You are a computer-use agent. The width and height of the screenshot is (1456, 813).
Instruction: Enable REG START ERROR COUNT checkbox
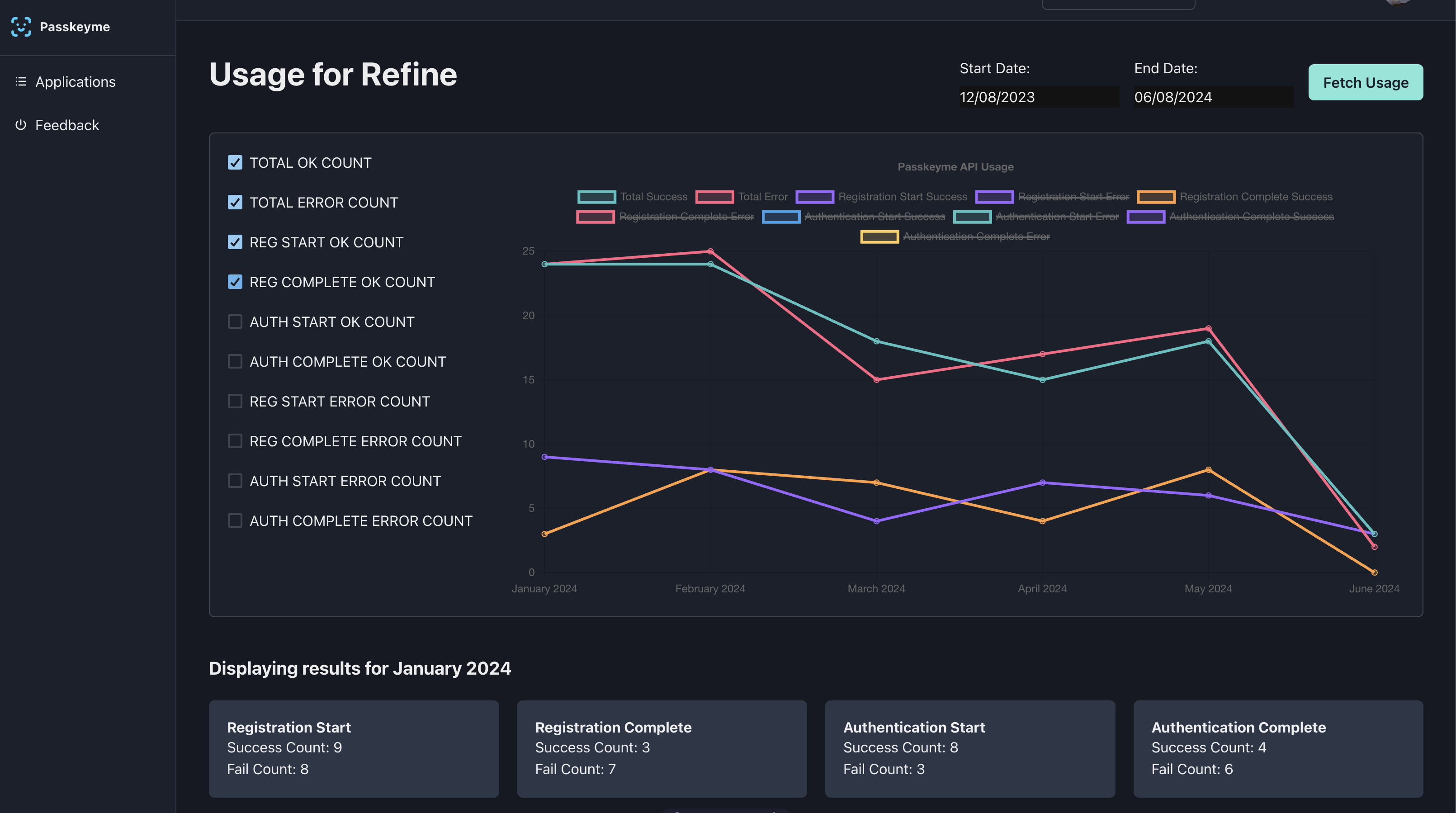pyautogui.click(x=235, y=401)
